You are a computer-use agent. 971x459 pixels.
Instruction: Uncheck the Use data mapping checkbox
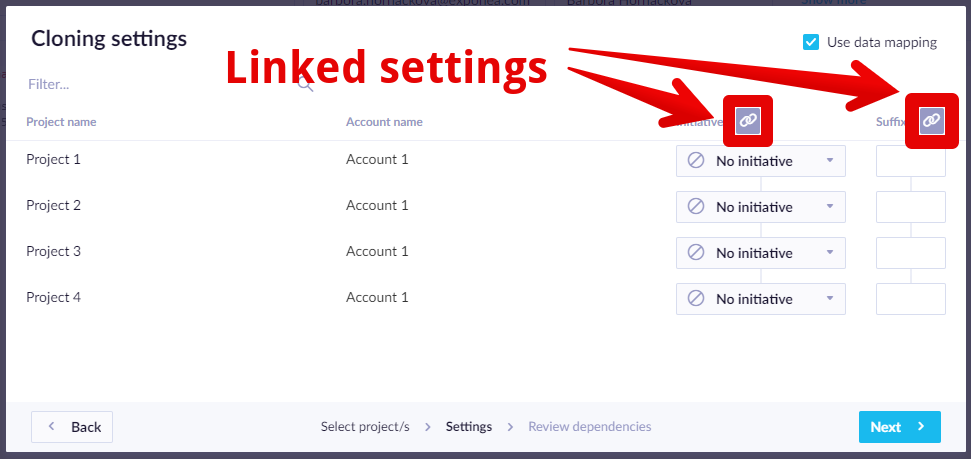pyautogui.click(x=811, y=42)
